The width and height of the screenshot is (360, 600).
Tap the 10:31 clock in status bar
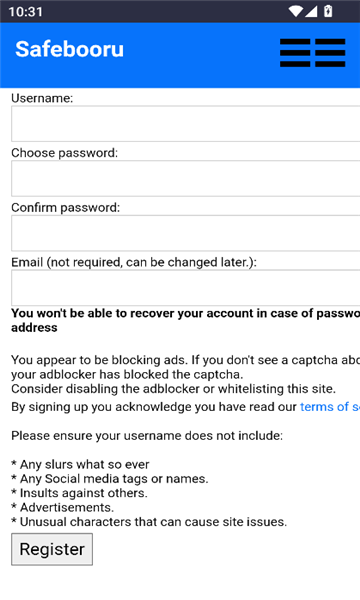(26, 12)
